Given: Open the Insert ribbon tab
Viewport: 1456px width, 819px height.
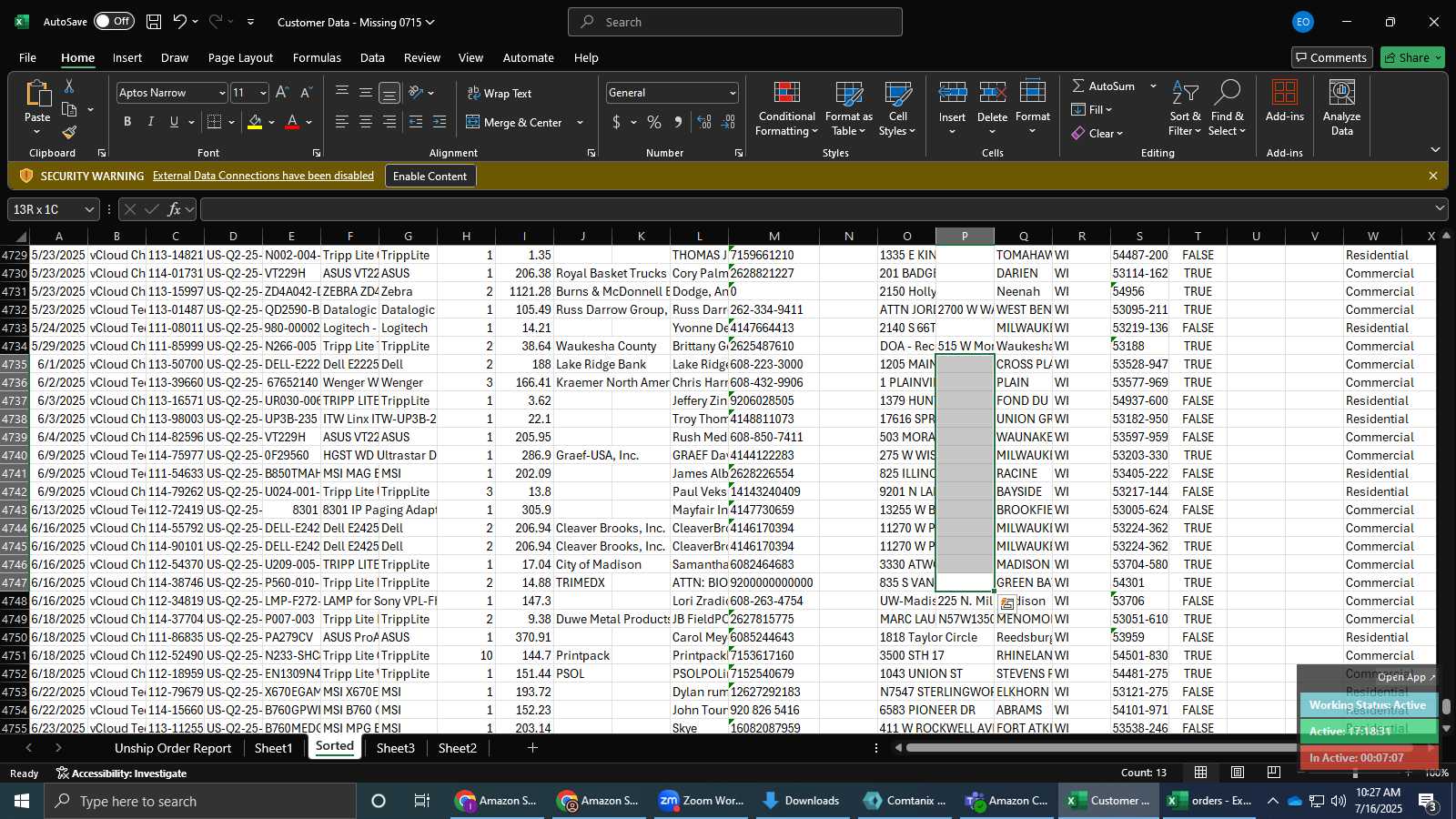Looking at the screenshot, I should click(127, 57).
